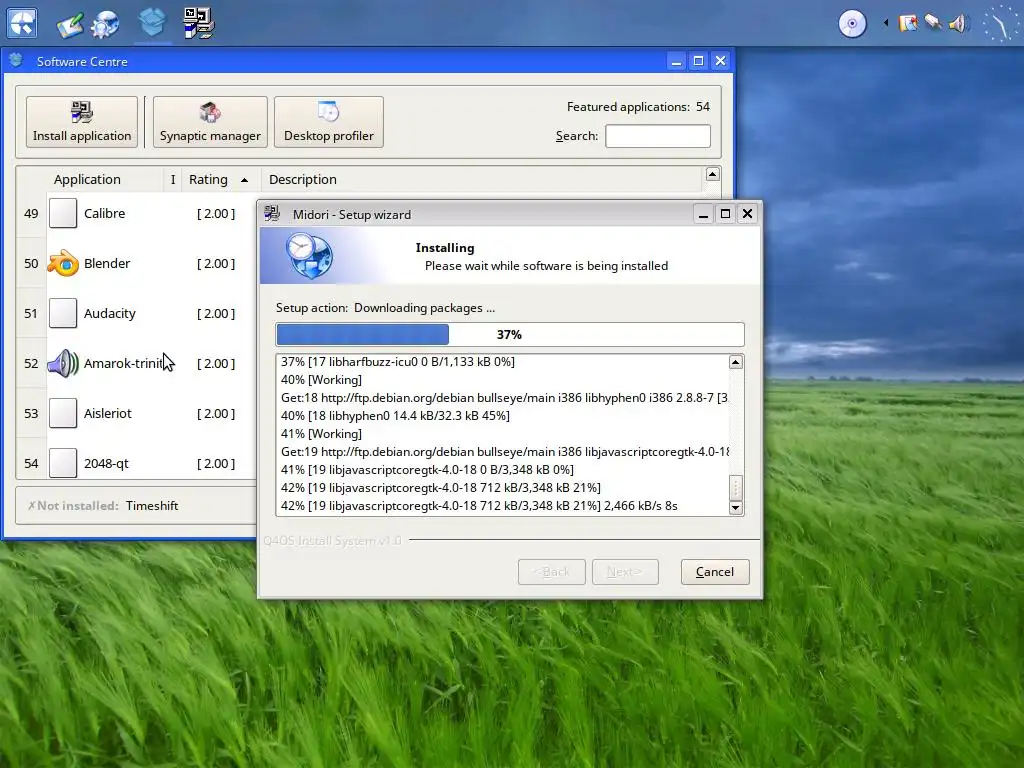Launch the text editor panel icon

click(71, 25)
